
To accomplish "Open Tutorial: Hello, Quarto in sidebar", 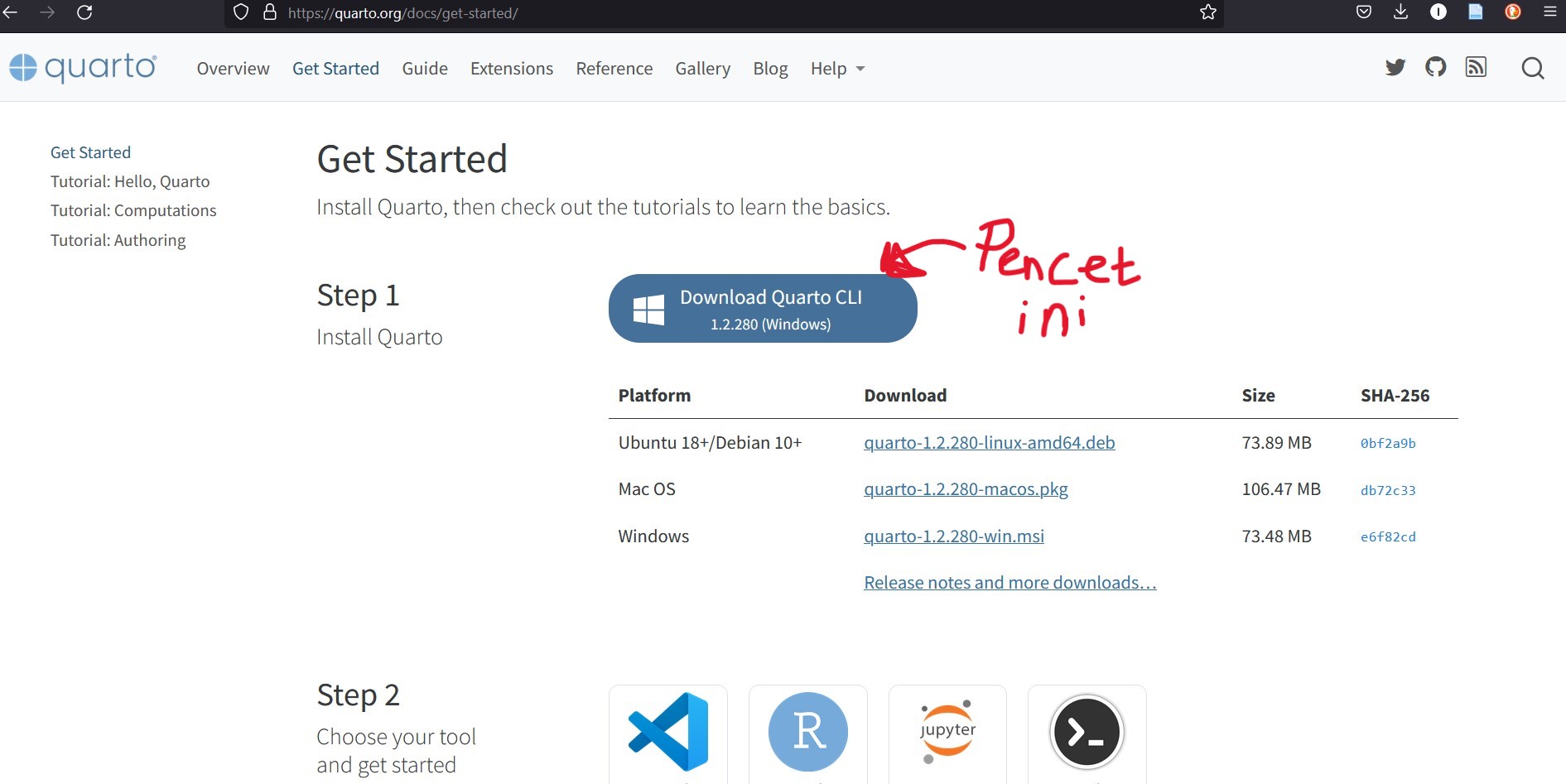I will (x=130, y=181).
